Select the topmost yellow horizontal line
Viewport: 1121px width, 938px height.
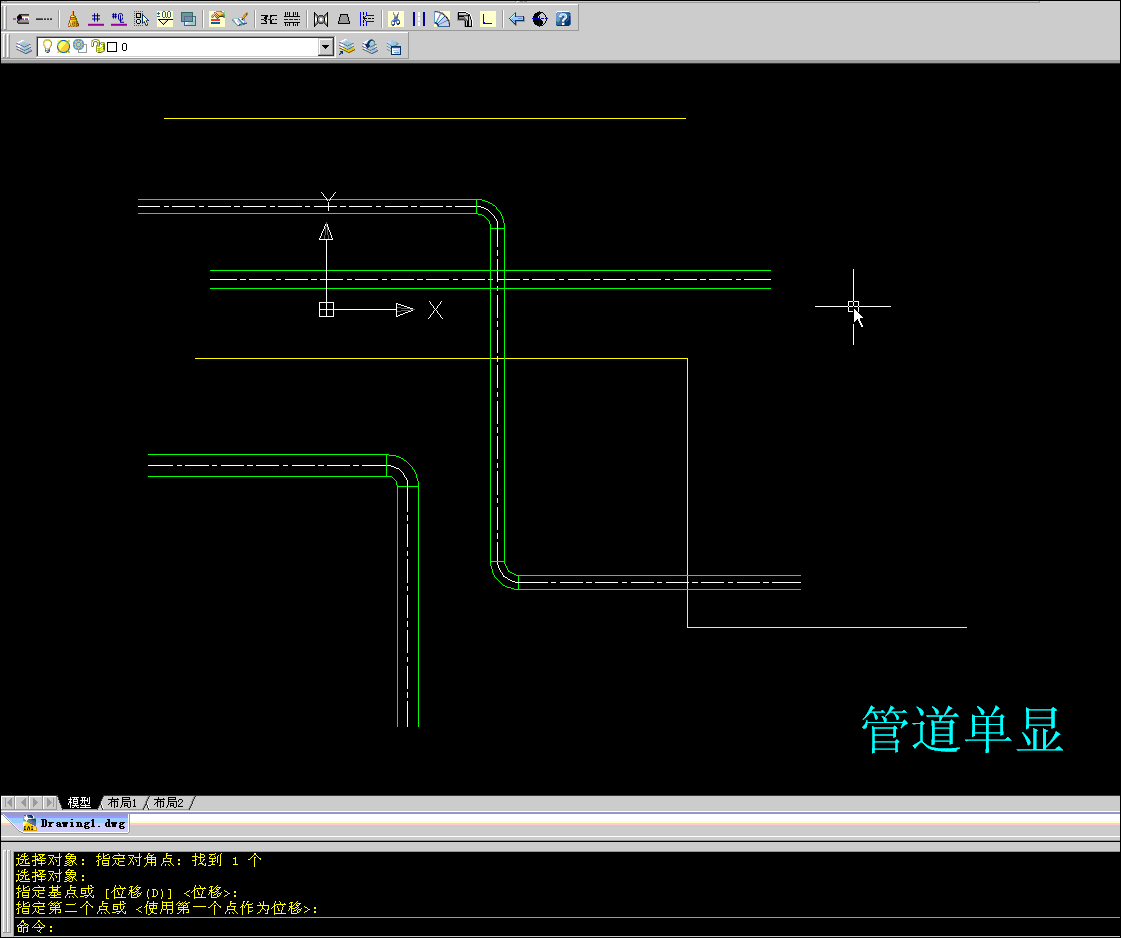pyautogui.click(x=425, y=118)
